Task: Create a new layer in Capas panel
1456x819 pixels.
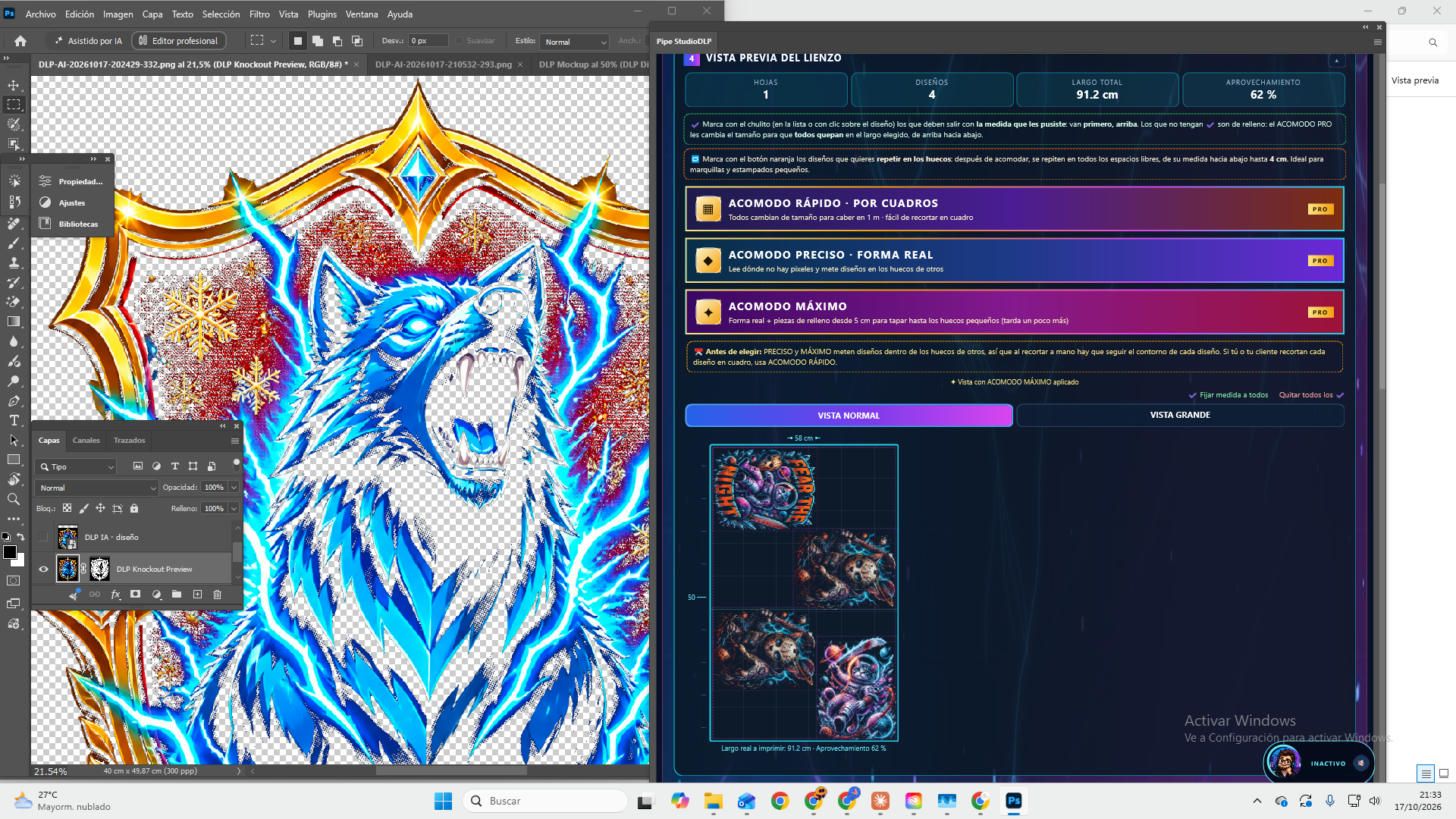Action: (197, 594)
